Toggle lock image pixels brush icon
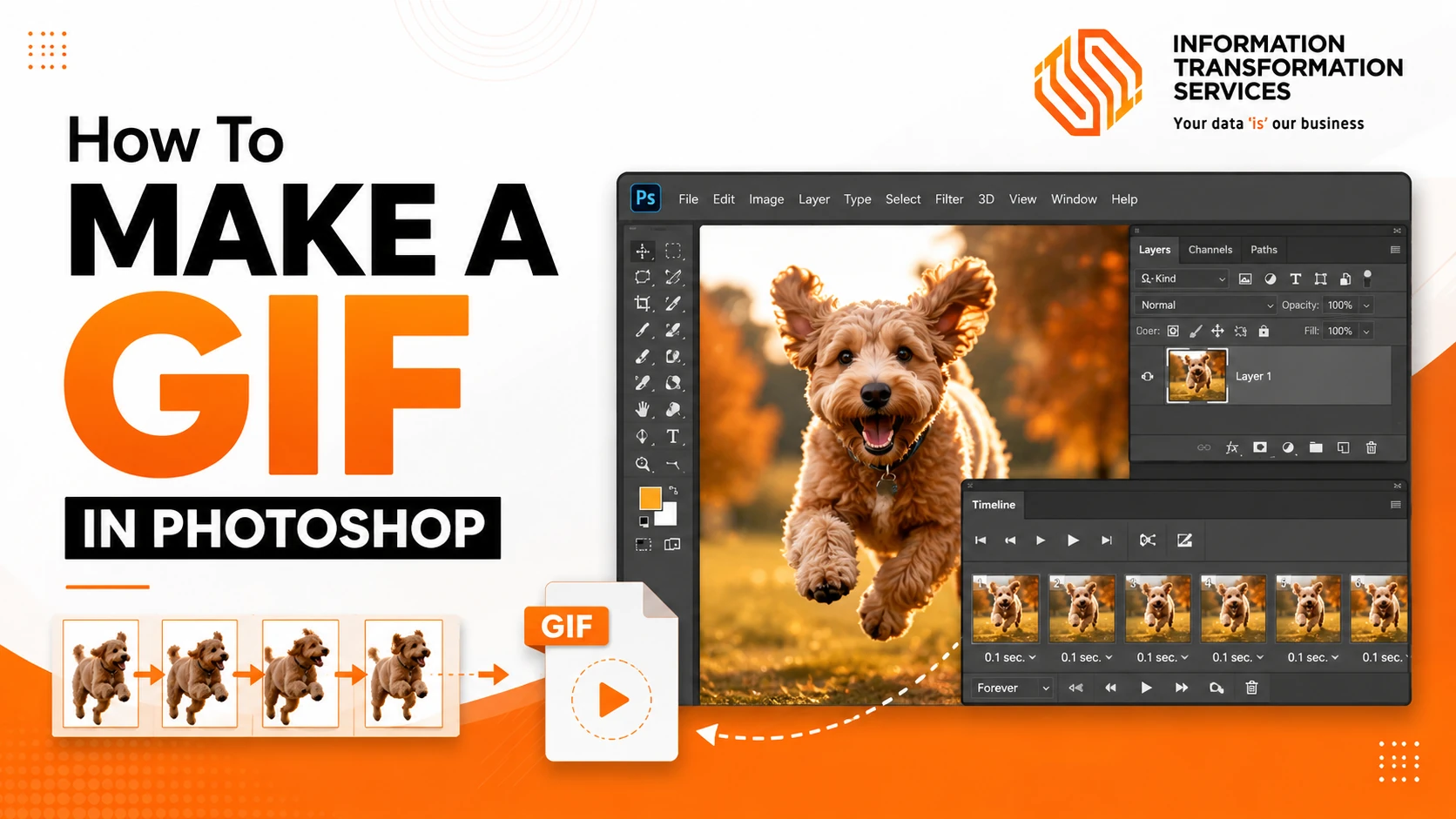 coord(1196,331)
